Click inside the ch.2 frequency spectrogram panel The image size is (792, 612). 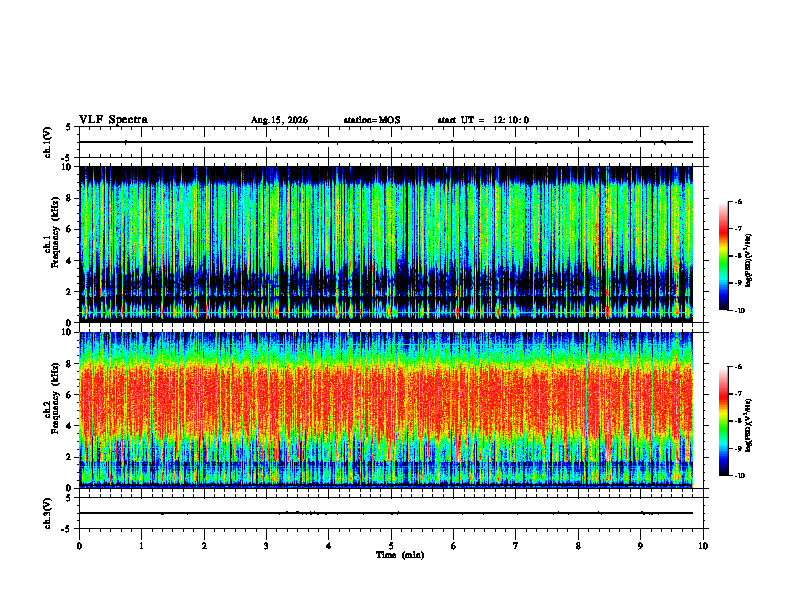386,410
